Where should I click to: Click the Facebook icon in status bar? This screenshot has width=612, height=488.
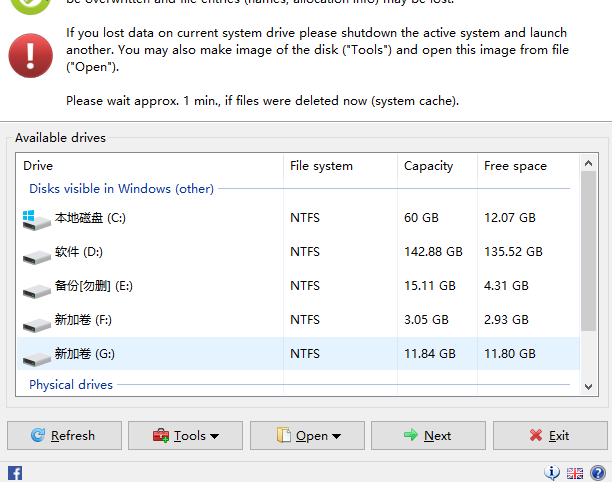pos(15,473)
